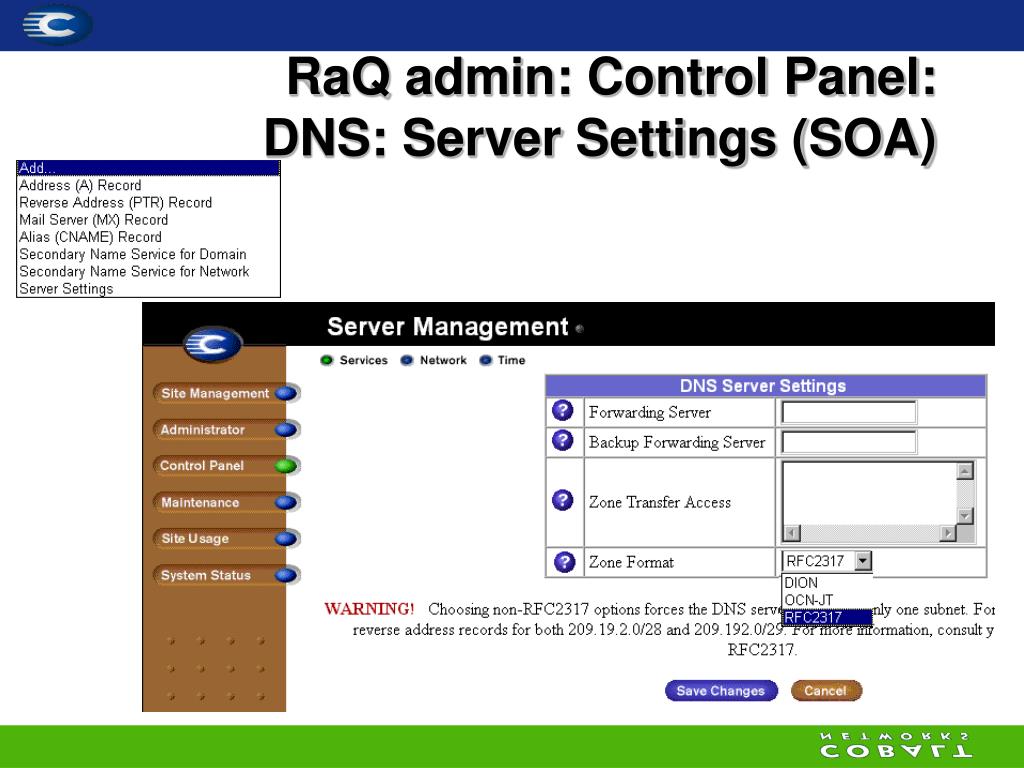This screenshot has width=1024, height=768.
Task: Open the Network tab
Action: coord(434,360)
